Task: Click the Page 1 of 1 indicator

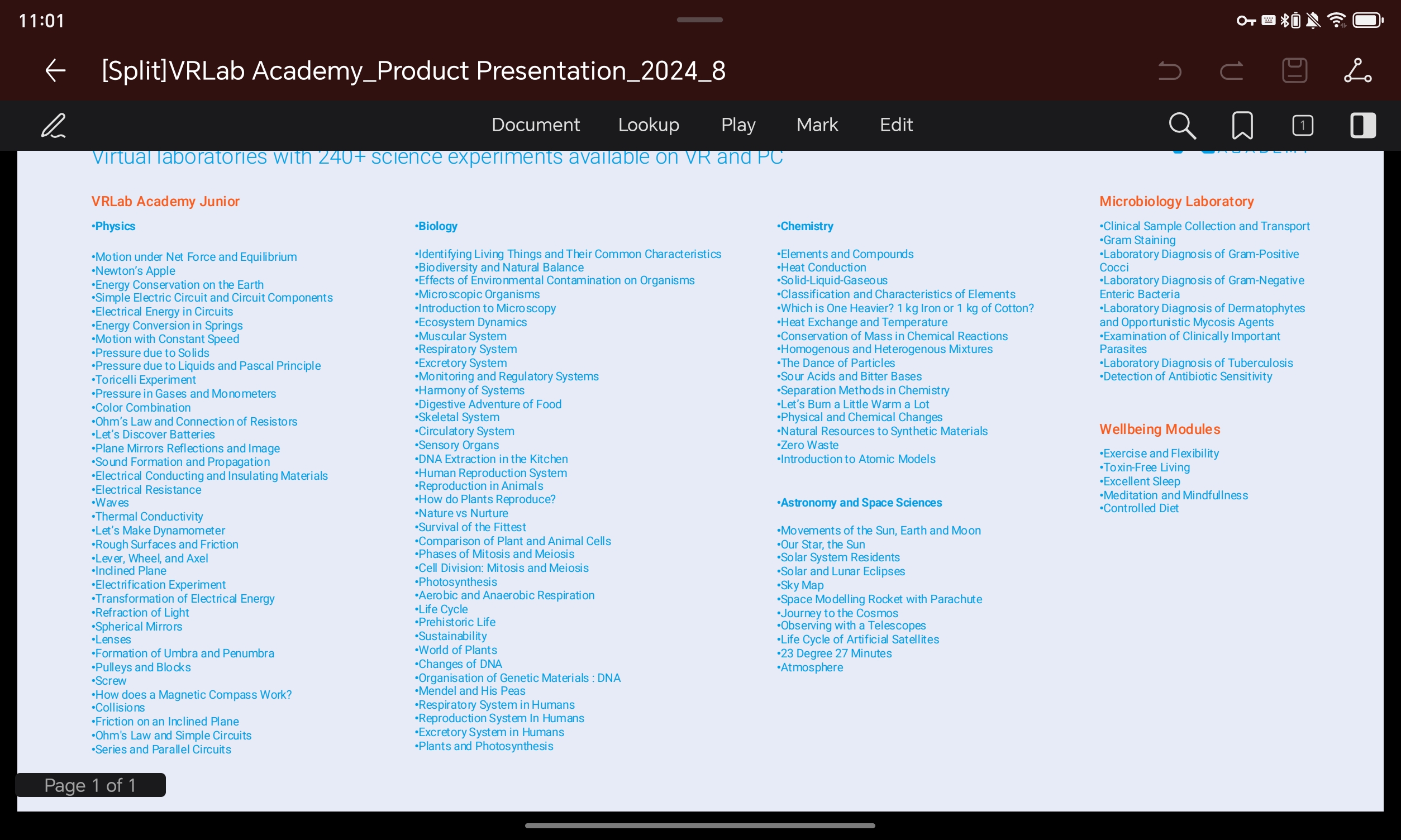Action: (x=90, y=785)
